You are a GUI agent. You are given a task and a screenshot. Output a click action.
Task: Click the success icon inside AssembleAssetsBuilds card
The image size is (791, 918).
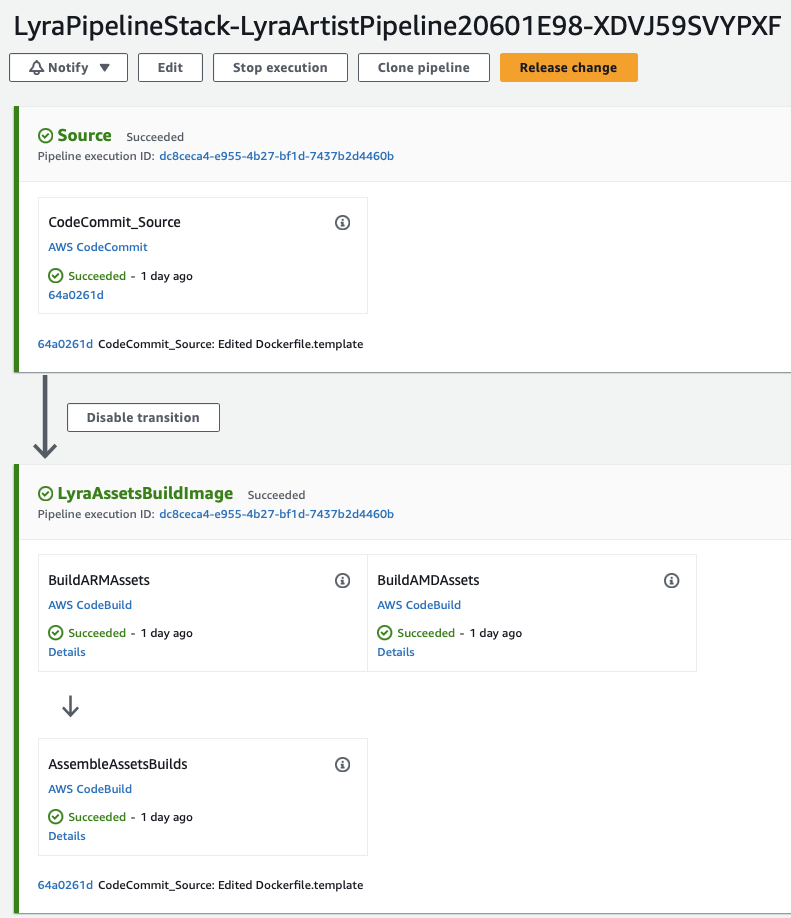click(55, 816)
